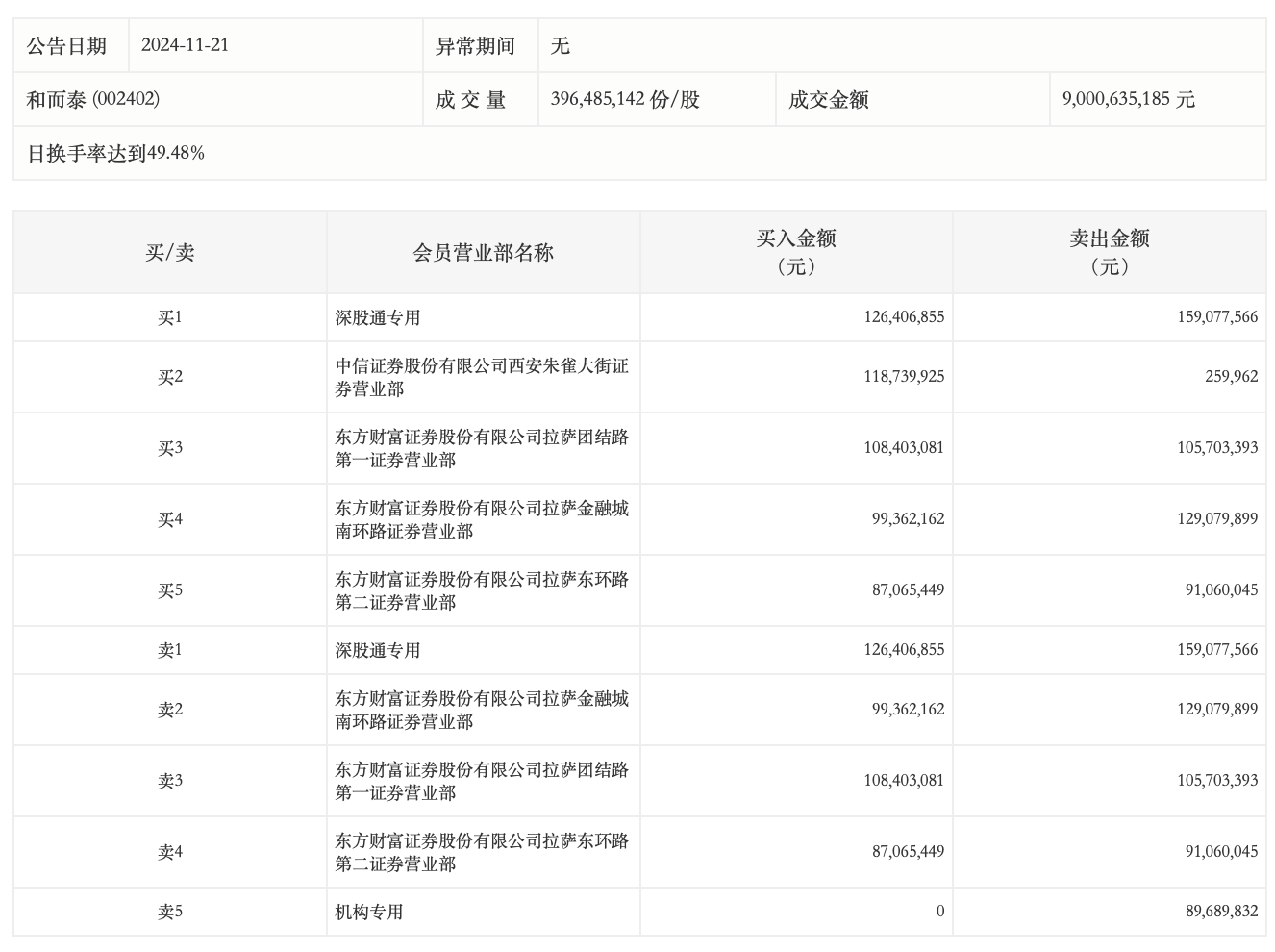Click the 卖出金额(元) column header
Screen dimensions: 1275x952
[1113, 251]
